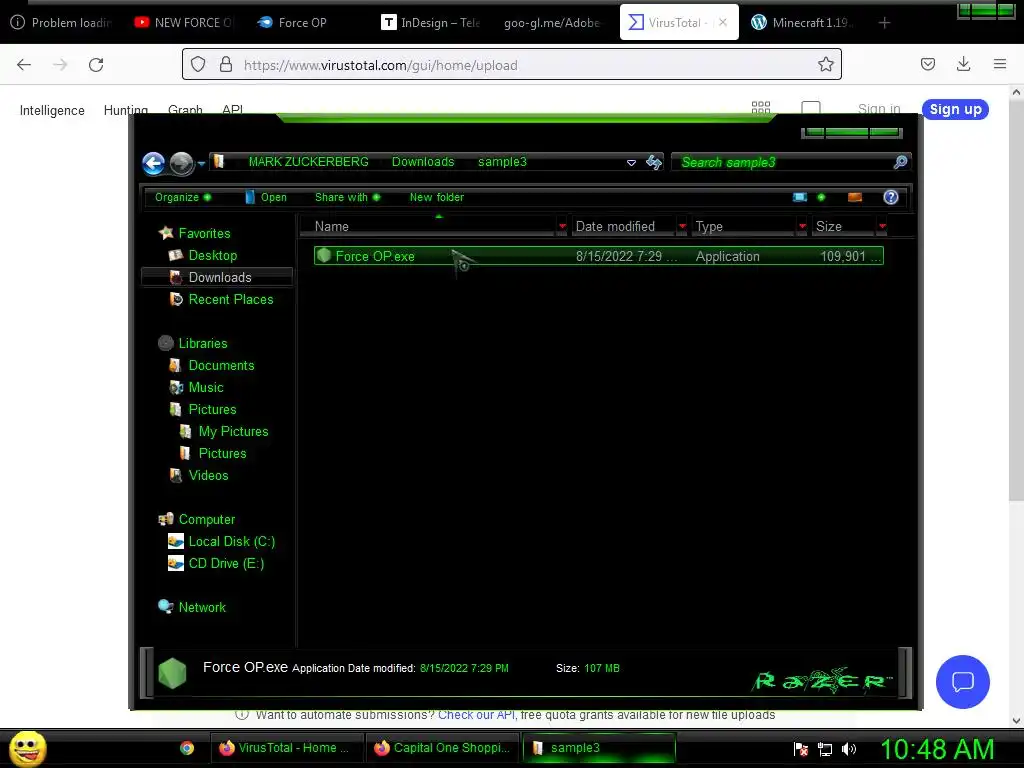Save page to Pocket icon
The height and width of the screenshot is (768, 1024).
click(928, 64)
